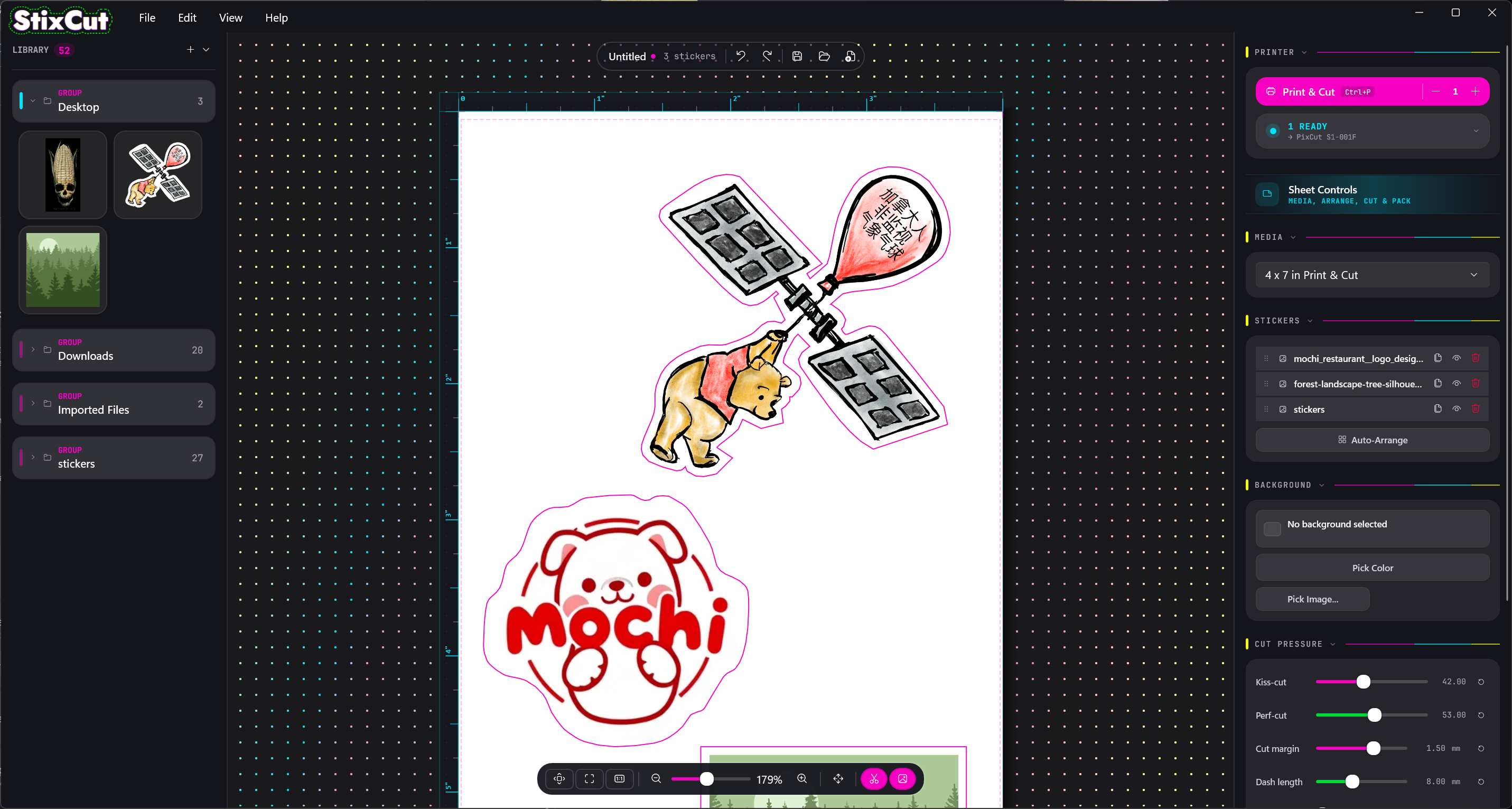Select the corn skull thumbnail in library

point(63,175)
